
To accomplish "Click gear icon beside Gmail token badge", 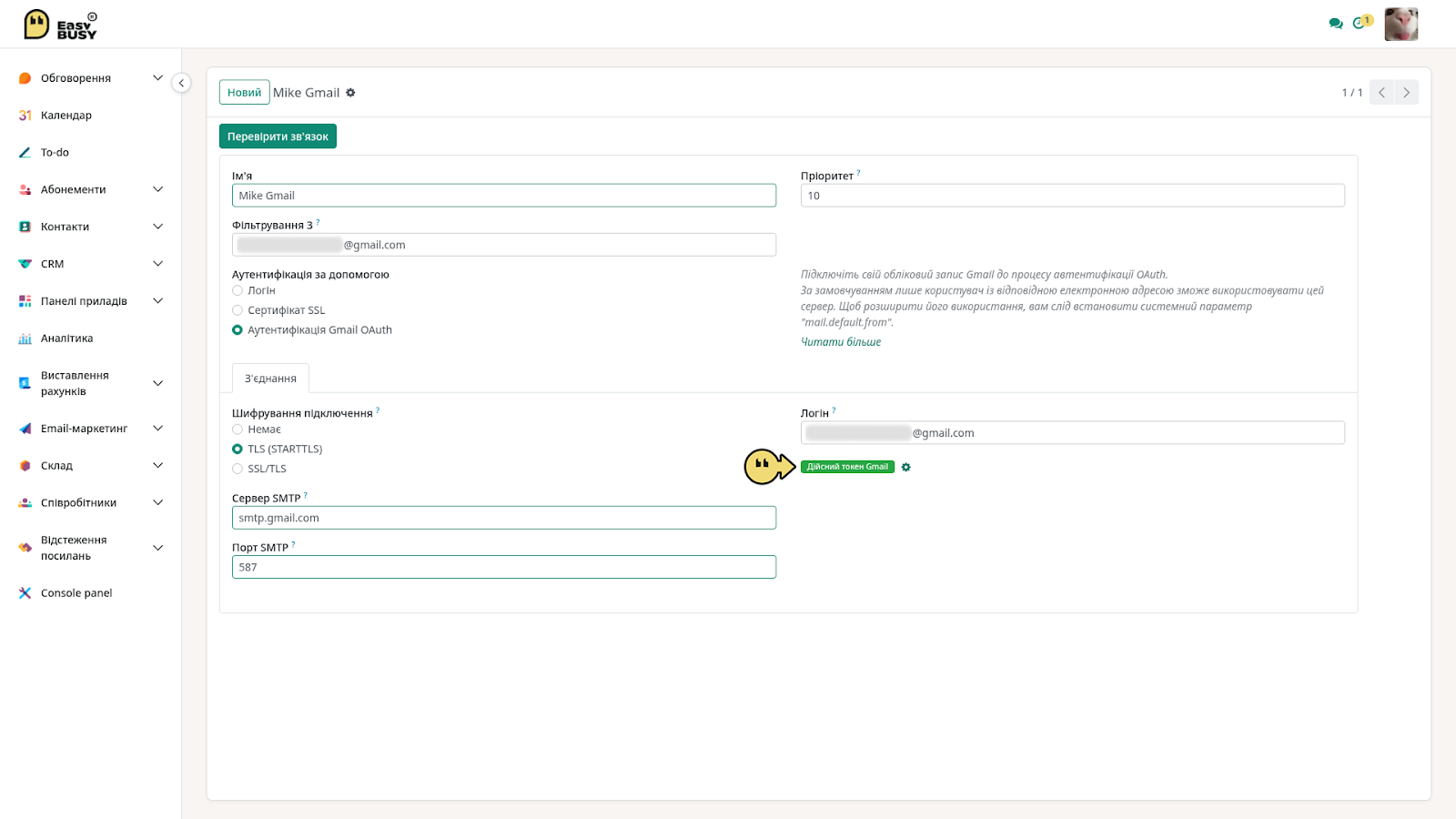I will (906, 467).
